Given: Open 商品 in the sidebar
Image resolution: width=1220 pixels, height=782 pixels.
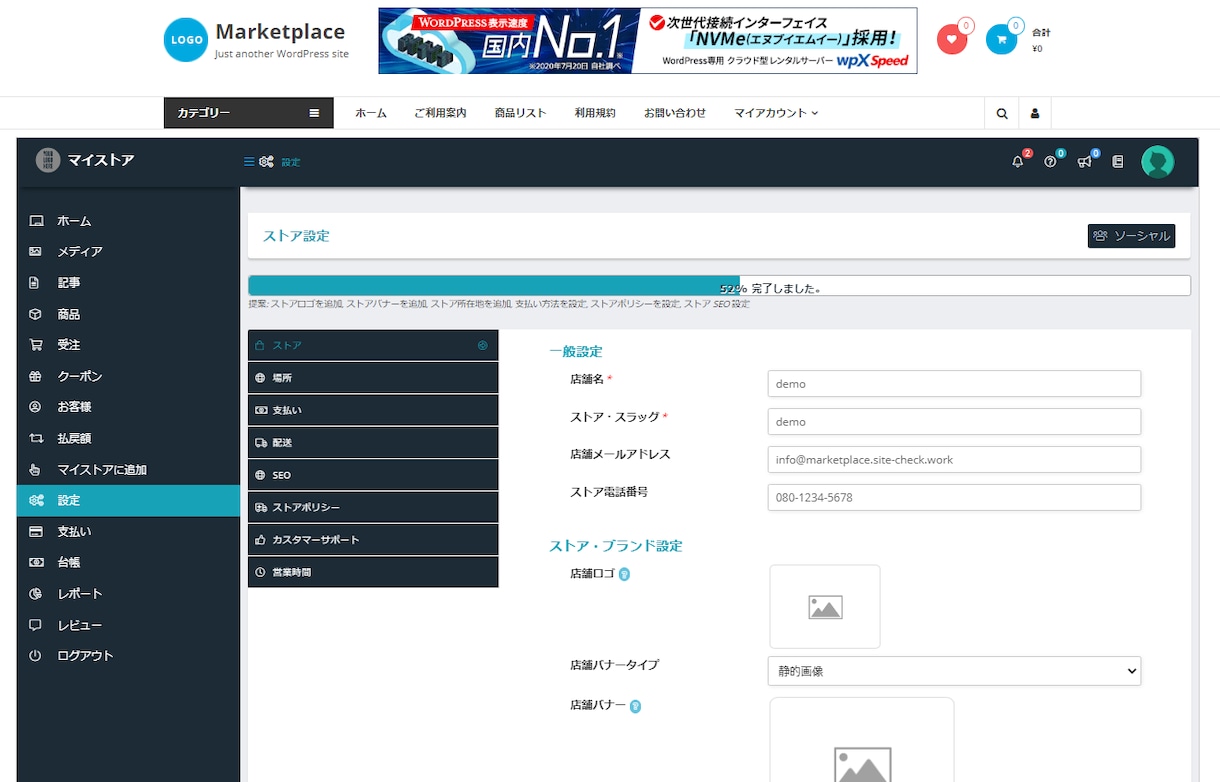Looking at the screenshot, I should (128, 314).
